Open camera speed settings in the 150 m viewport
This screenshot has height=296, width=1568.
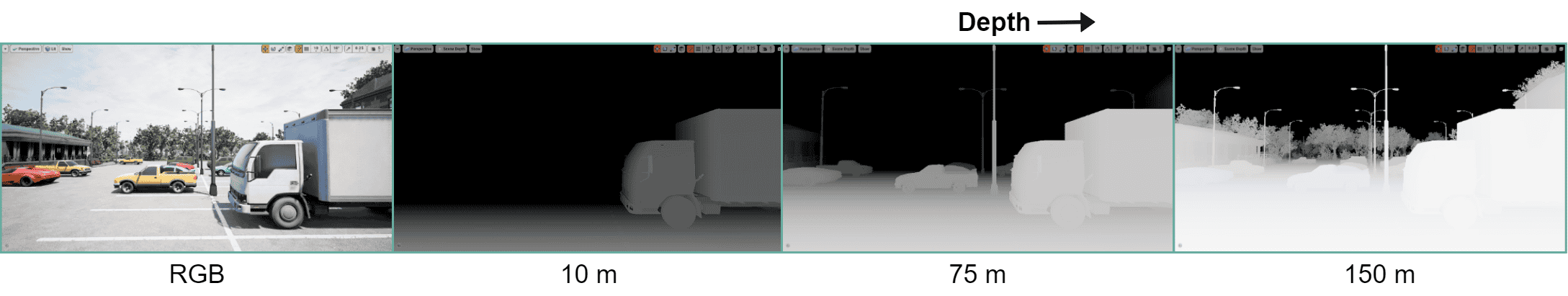click(1548, 49)
